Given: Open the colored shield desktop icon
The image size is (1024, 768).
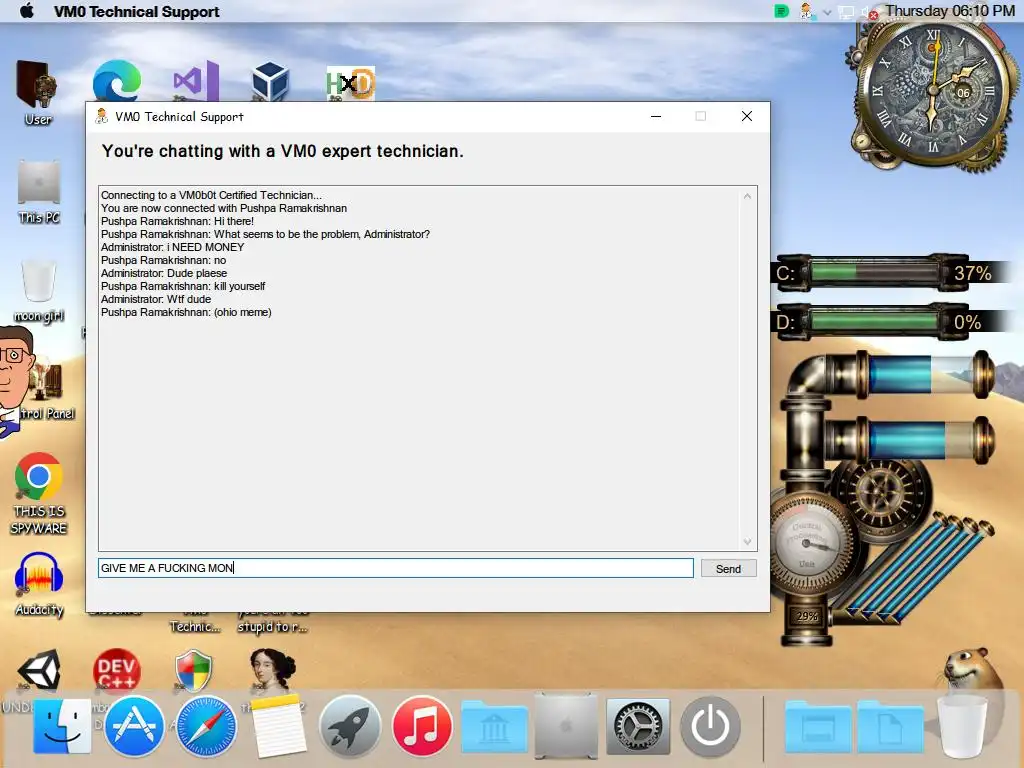Looking at the screenshot, I should (x=193, y=671).
